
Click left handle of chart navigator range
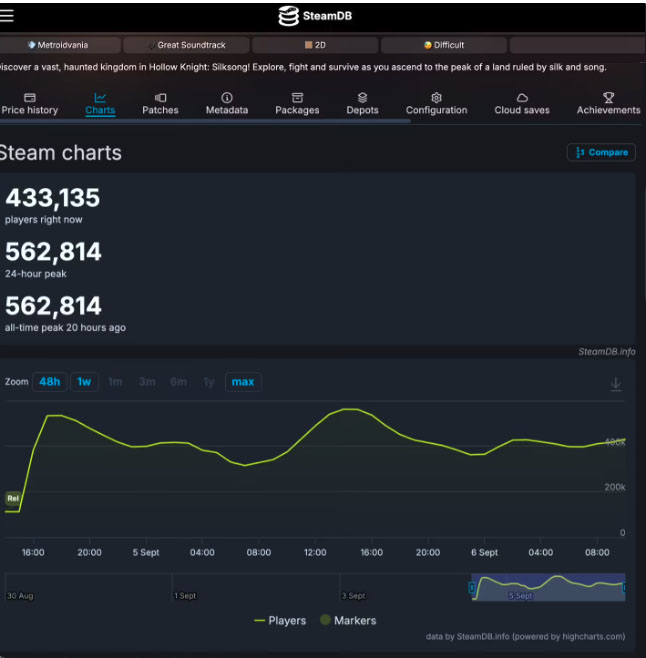pos(471,588)
